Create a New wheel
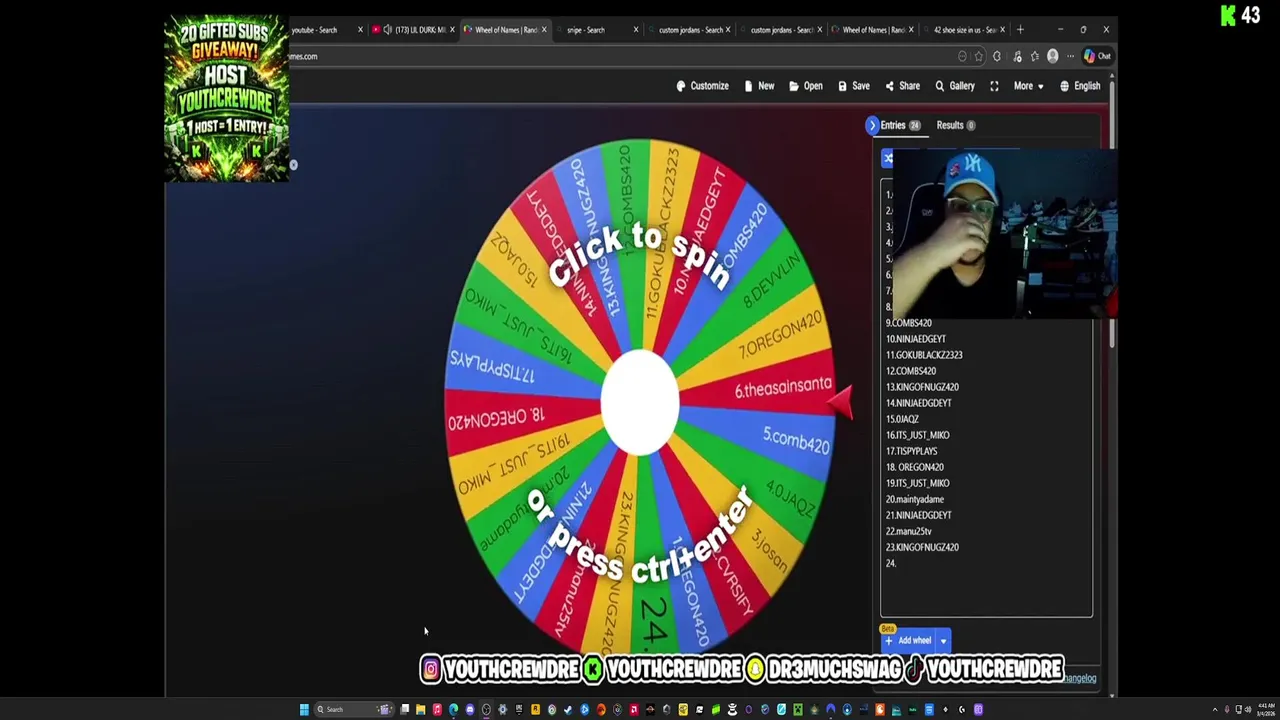Image resolution: width=1280 pixels, height=720 pixels. click(x=759, y=86)
